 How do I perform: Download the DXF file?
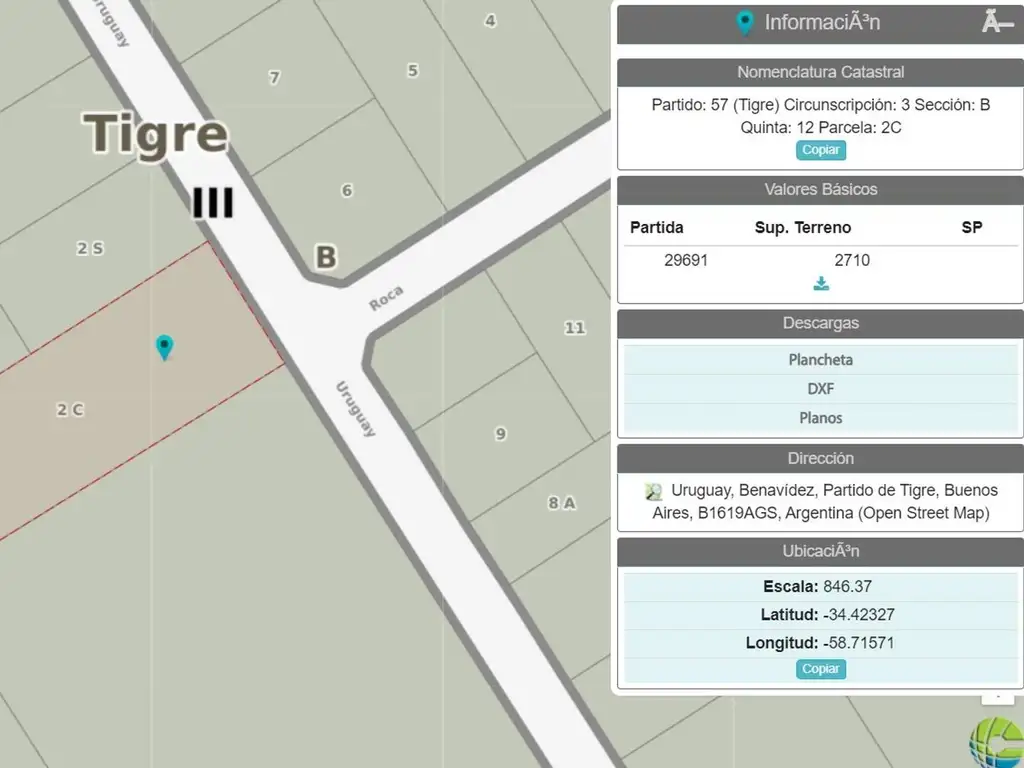pyautogui.click(x=820, y=389)
